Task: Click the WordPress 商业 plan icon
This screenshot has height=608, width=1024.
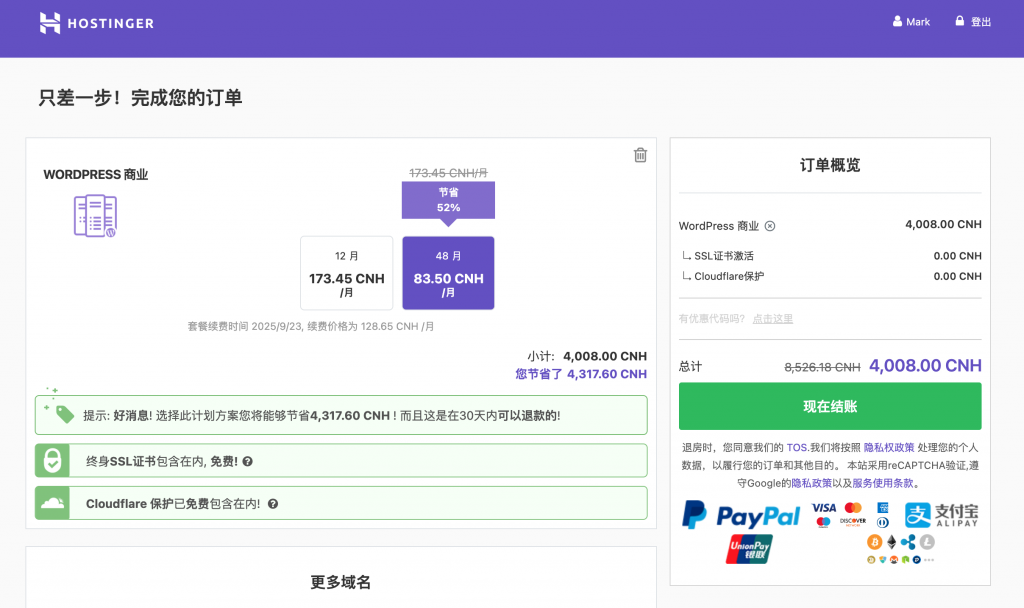Action: pyautogui.click(x=95, y=216)
